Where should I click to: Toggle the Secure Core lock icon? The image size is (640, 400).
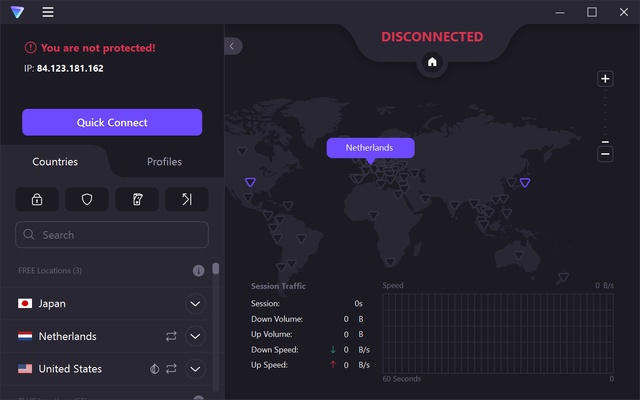pos(37,199)
